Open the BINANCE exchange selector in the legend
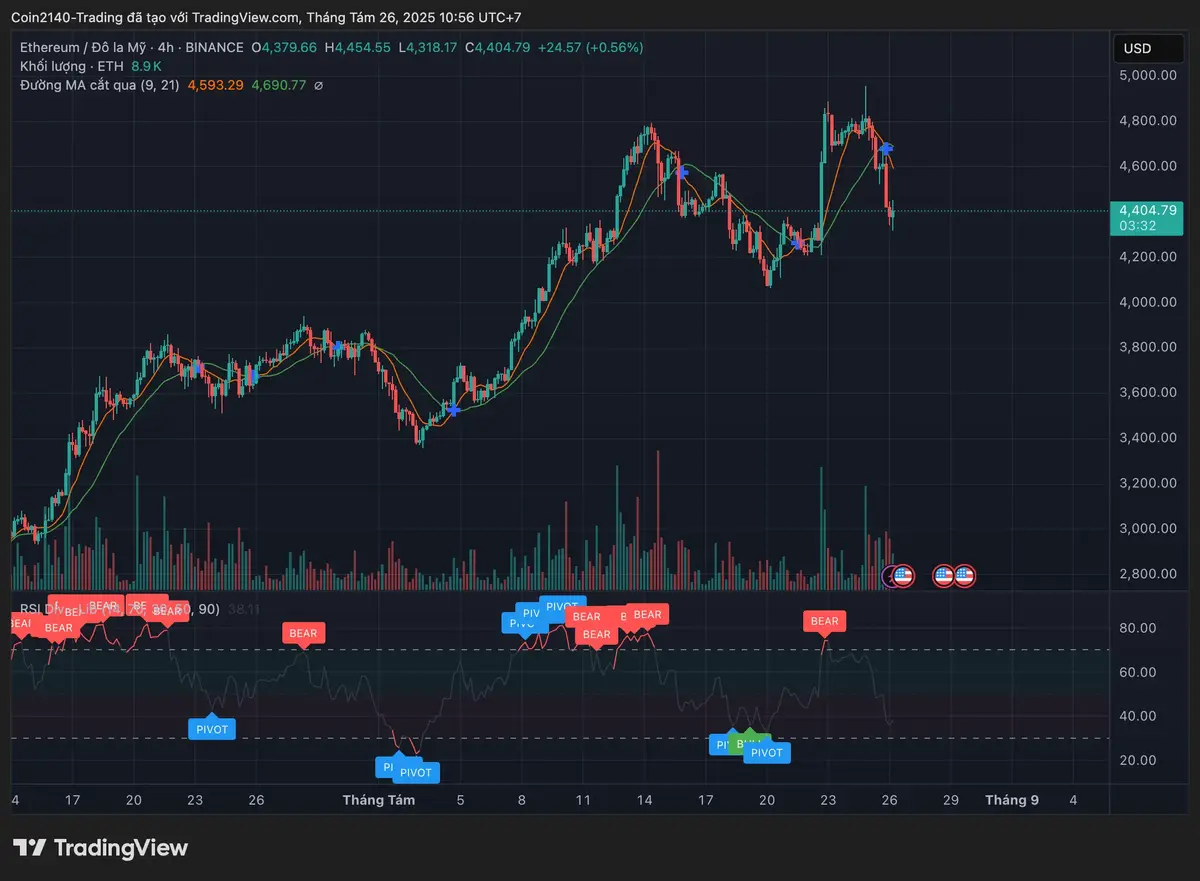The image size is (1200, 881). point(215,47)
